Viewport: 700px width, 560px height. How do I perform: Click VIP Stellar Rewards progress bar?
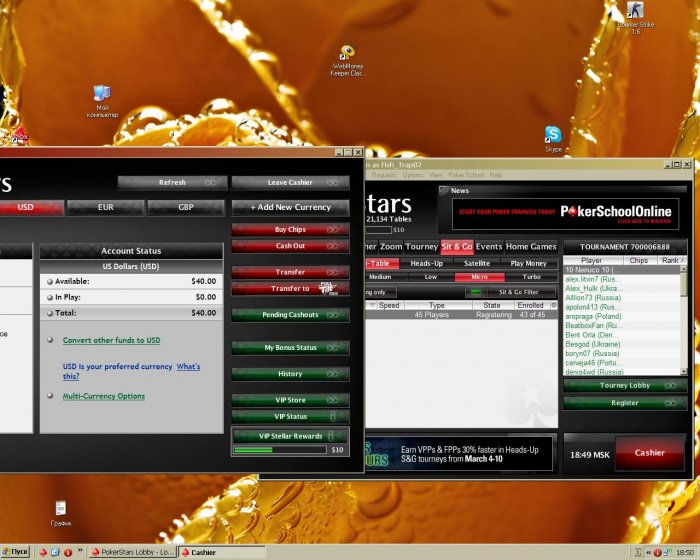[280, 450]
